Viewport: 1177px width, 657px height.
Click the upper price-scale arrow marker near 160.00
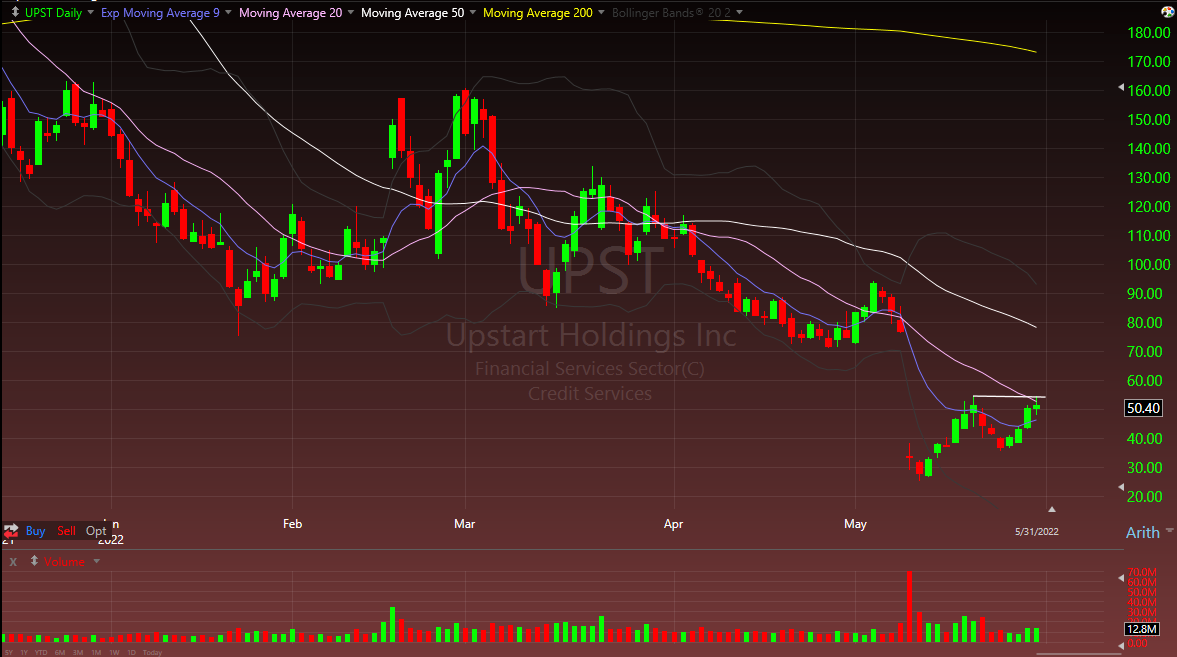pos(1121,88)
